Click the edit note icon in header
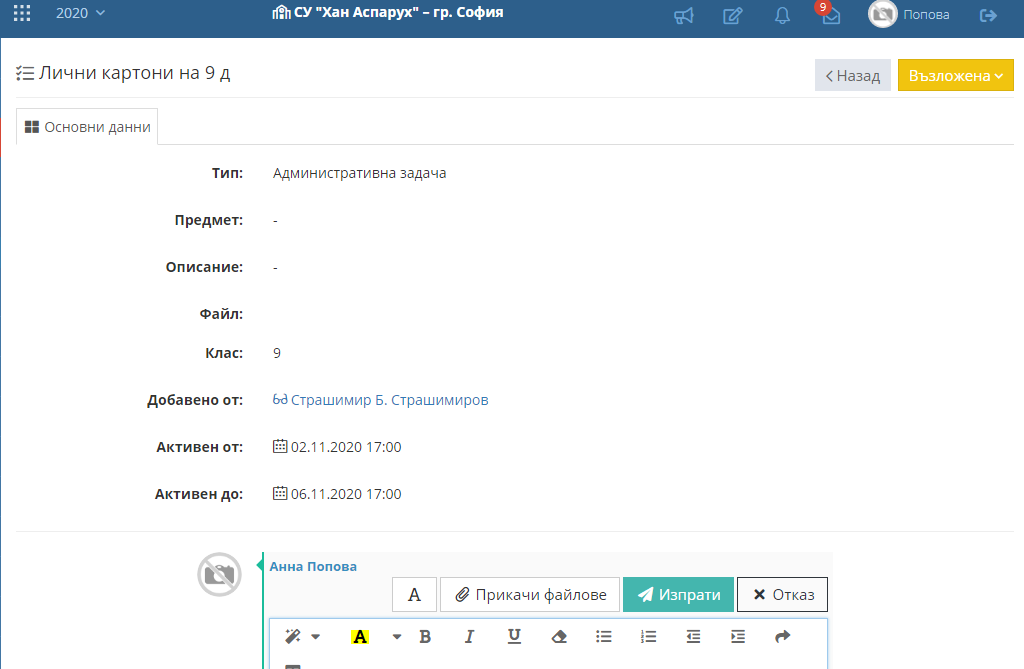Viewport: 1024px width, 669px height. tap(733, 15)
